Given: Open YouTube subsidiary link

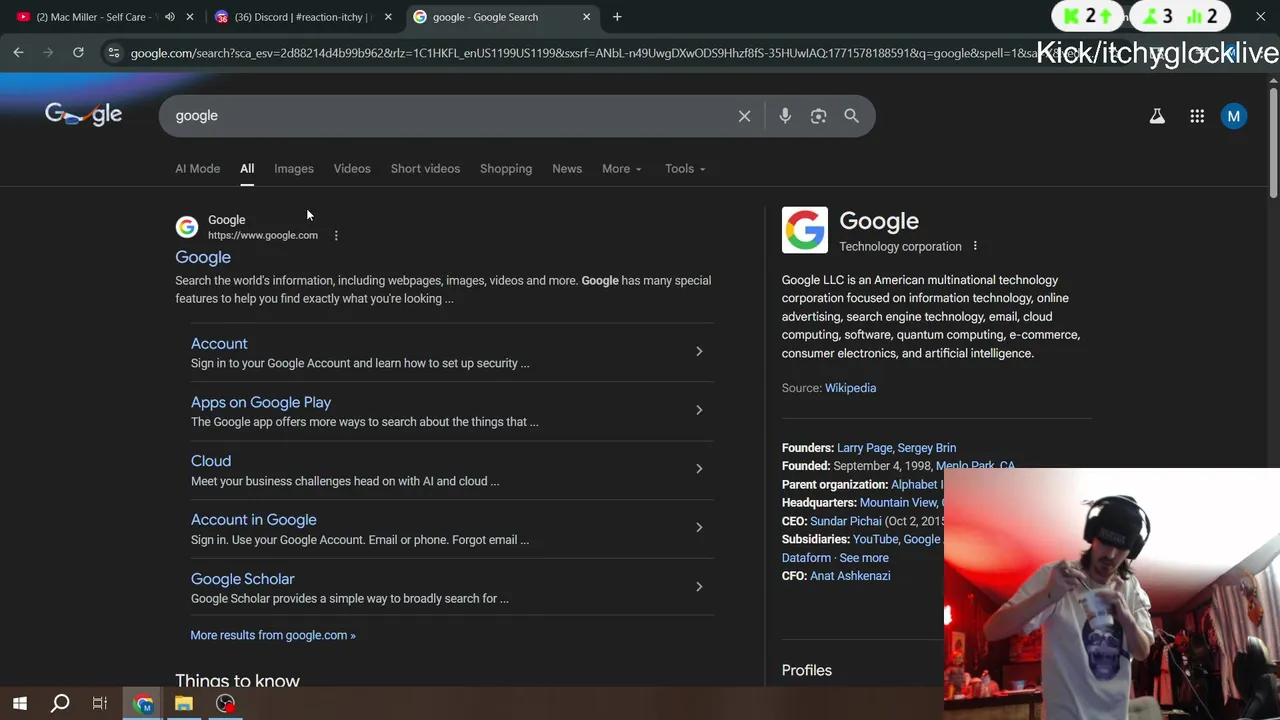Looking at the screenshot, I should pos(875,540).
